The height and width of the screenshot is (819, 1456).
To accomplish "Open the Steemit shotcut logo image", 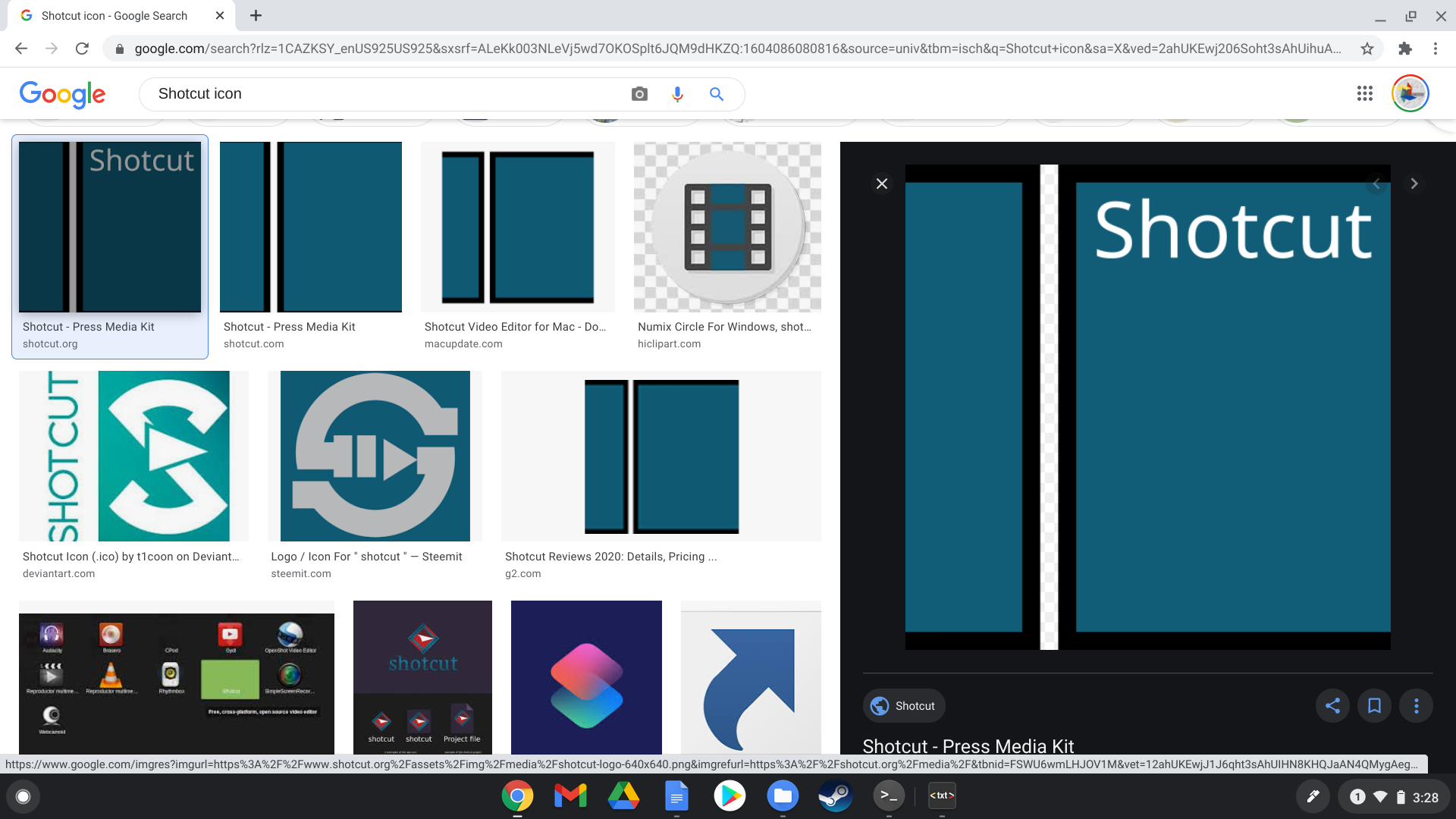I will click(375, 456).
